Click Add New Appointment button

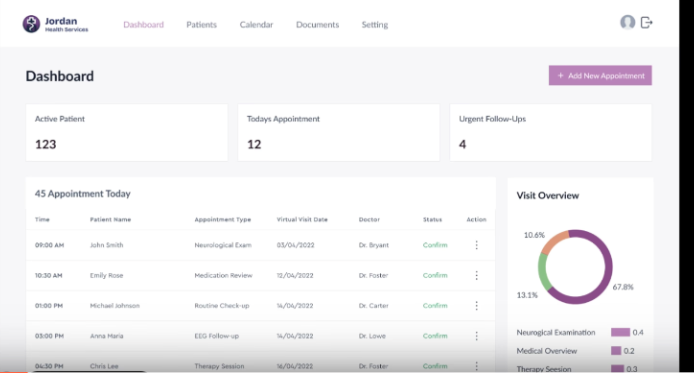tap(600, 76)
